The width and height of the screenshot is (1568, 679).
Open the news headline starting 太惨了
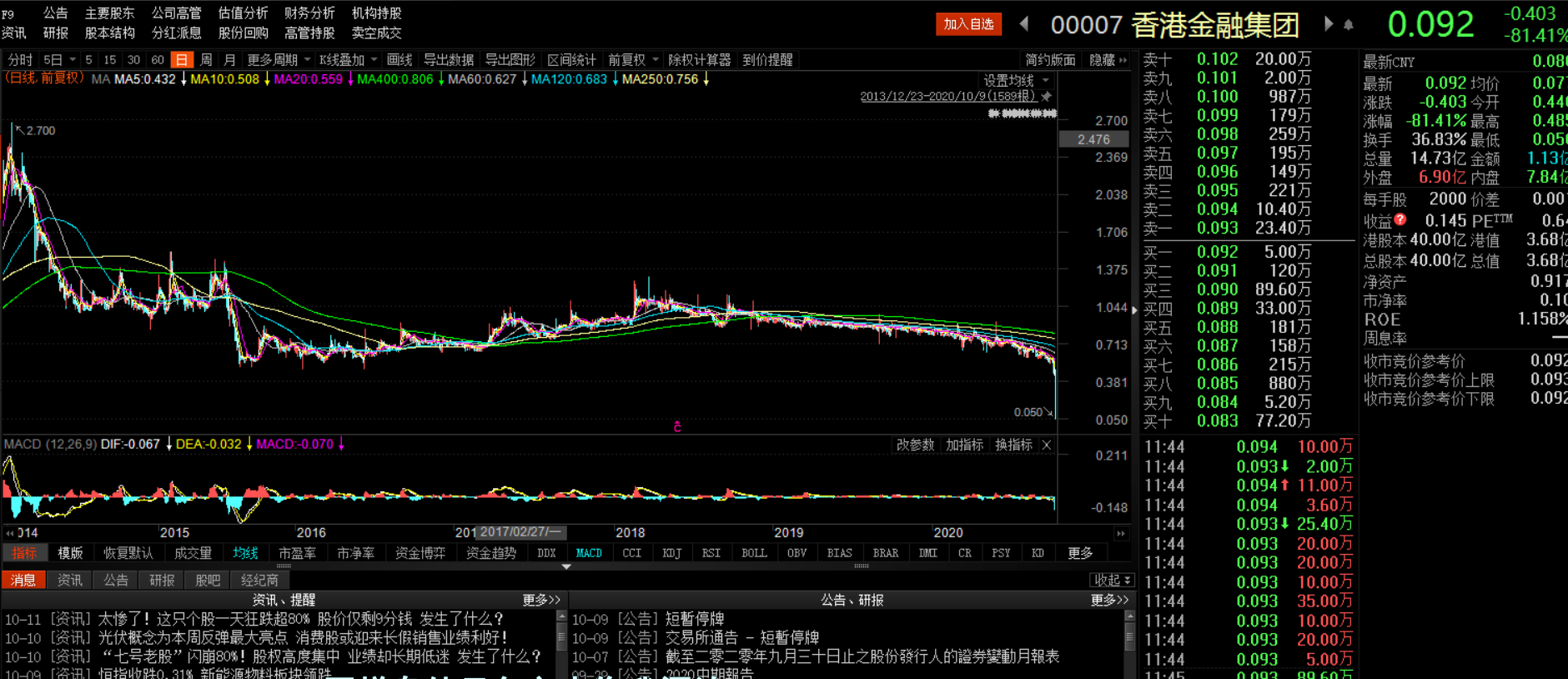301,619
